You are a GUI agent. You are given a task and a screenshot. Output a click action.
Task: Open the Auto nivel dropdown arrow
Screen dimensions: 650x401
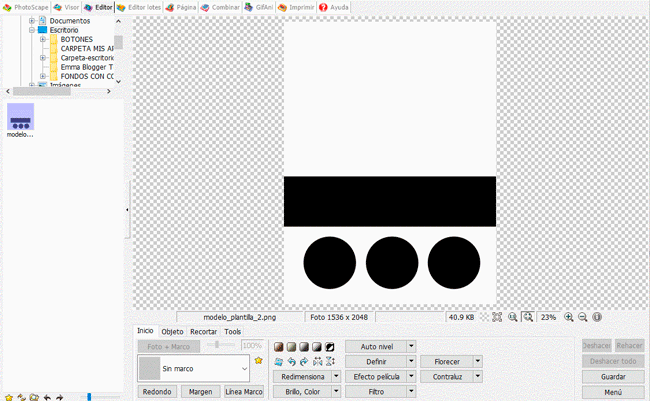tap(411, 346)
